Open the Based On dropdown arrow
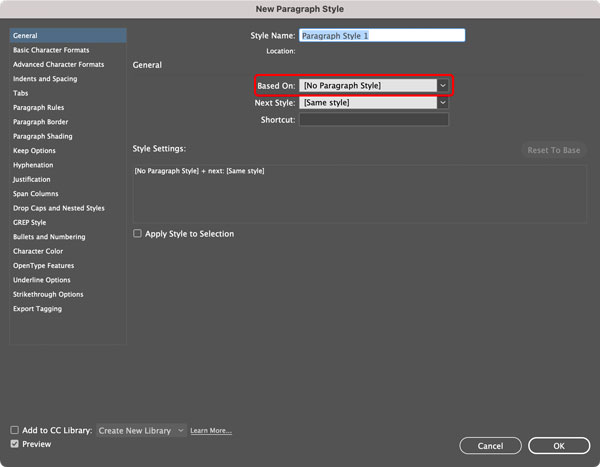 coord(443,85)
